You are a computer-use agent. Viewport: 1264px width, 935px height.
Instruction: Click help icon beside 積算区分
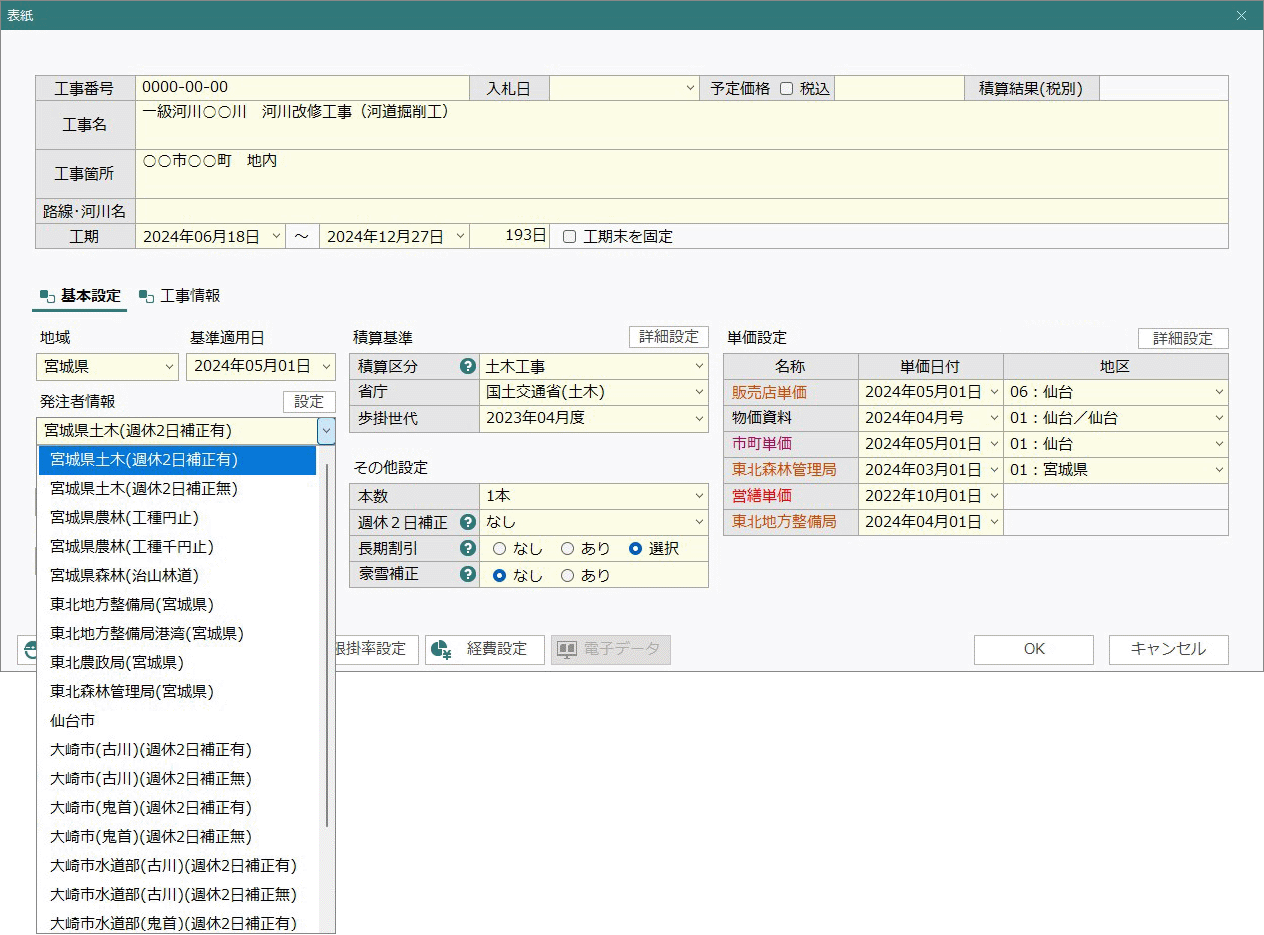point(467,366)
